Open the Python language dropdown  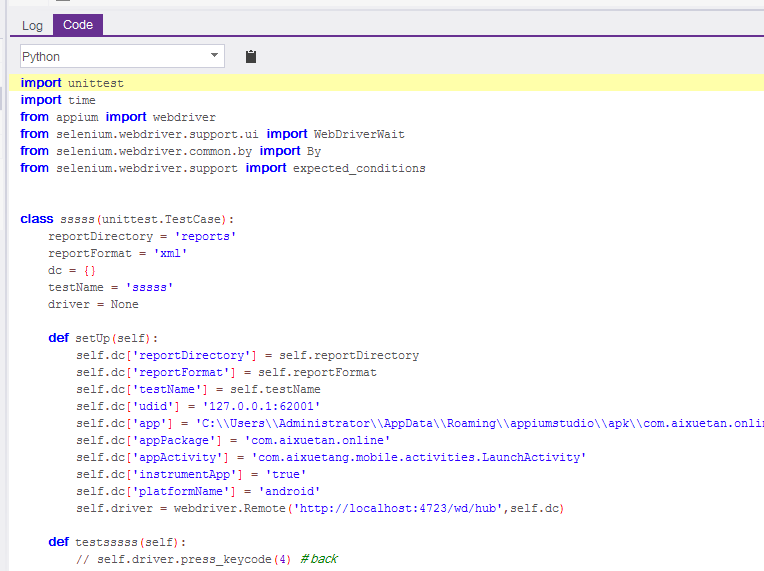point(122,56)
